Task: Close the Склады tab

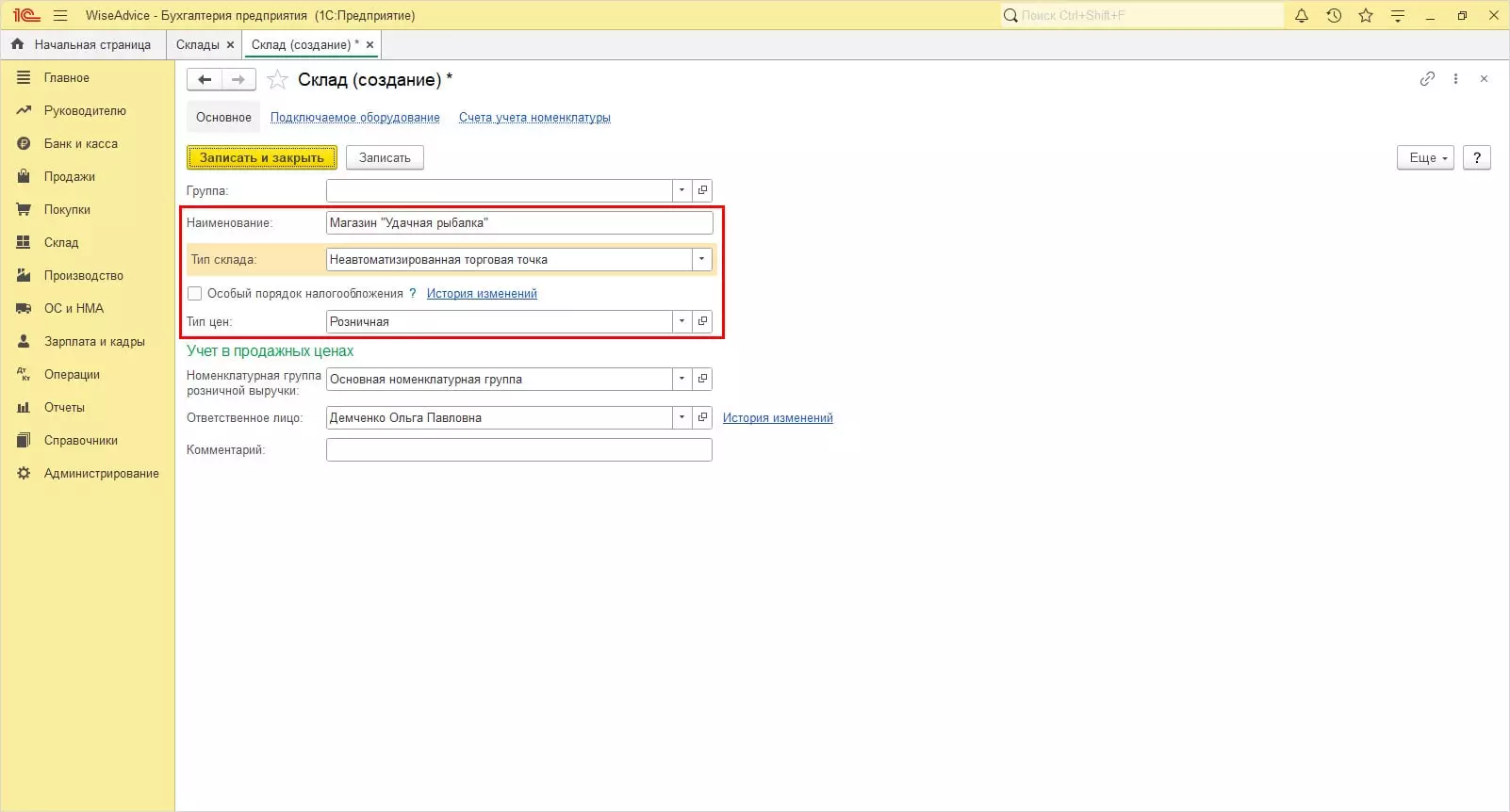Action: pyautogui.click(x=230, y=44)
